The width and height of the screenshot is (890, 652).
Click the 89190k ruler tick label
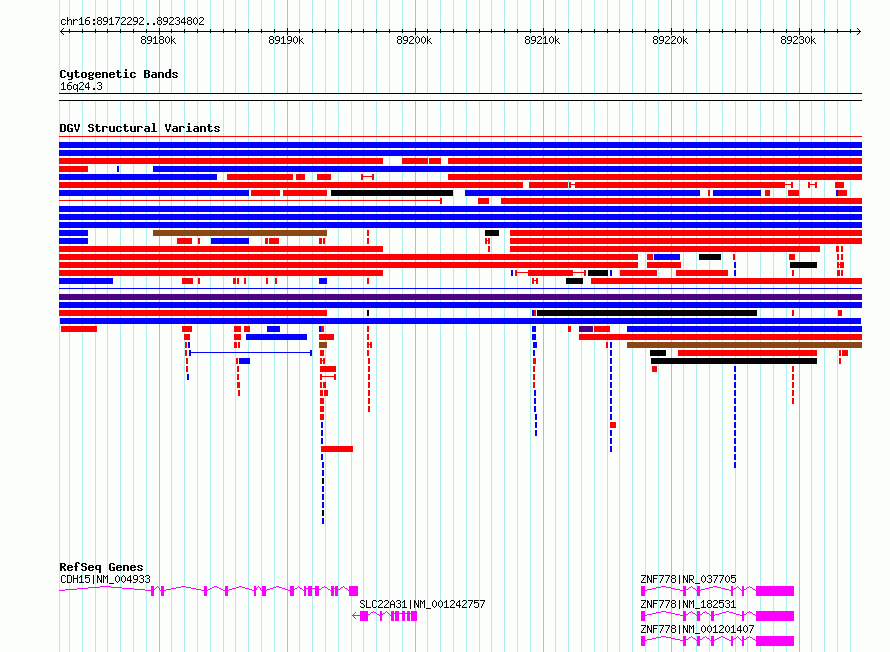pyautogui.click(x=286, y=40)
